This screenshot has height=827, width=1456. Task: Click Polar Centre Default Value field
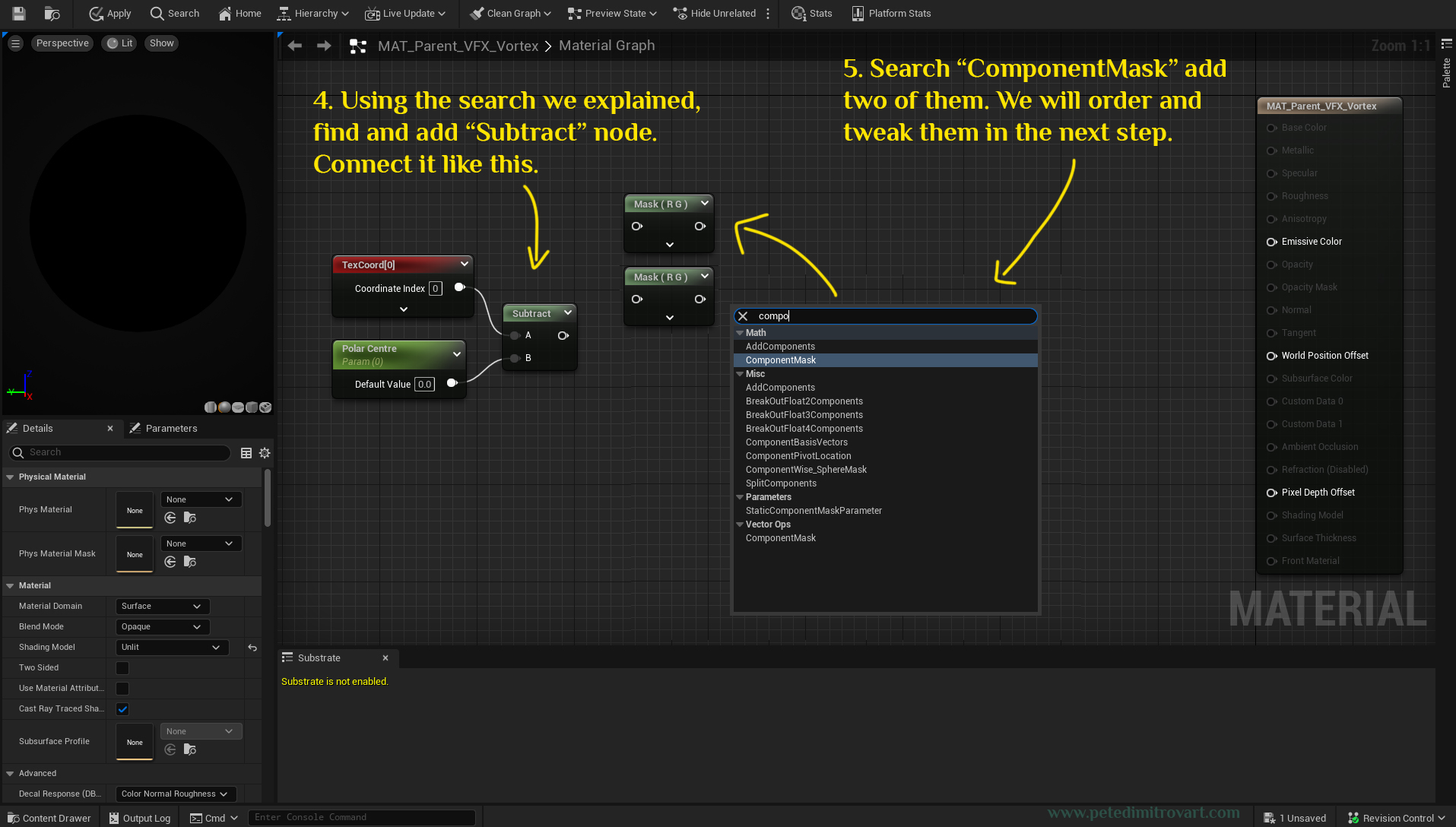(424, 384)
